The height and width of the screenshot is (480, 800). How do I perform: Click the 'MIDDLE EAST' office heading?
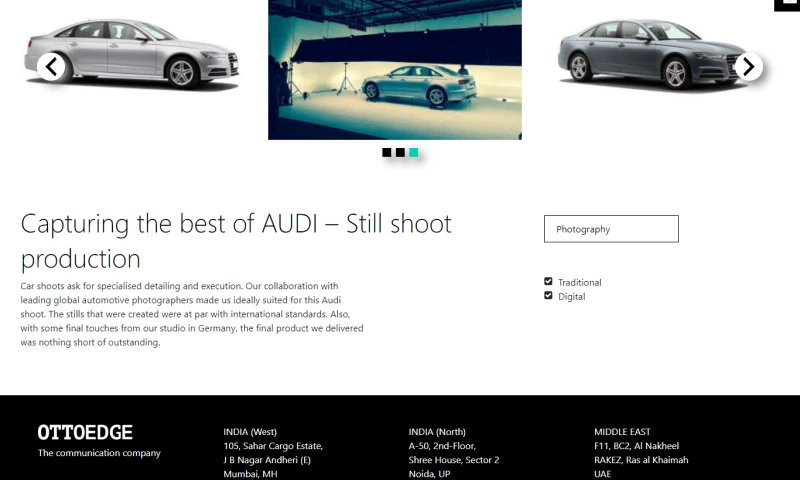point(622,432)
